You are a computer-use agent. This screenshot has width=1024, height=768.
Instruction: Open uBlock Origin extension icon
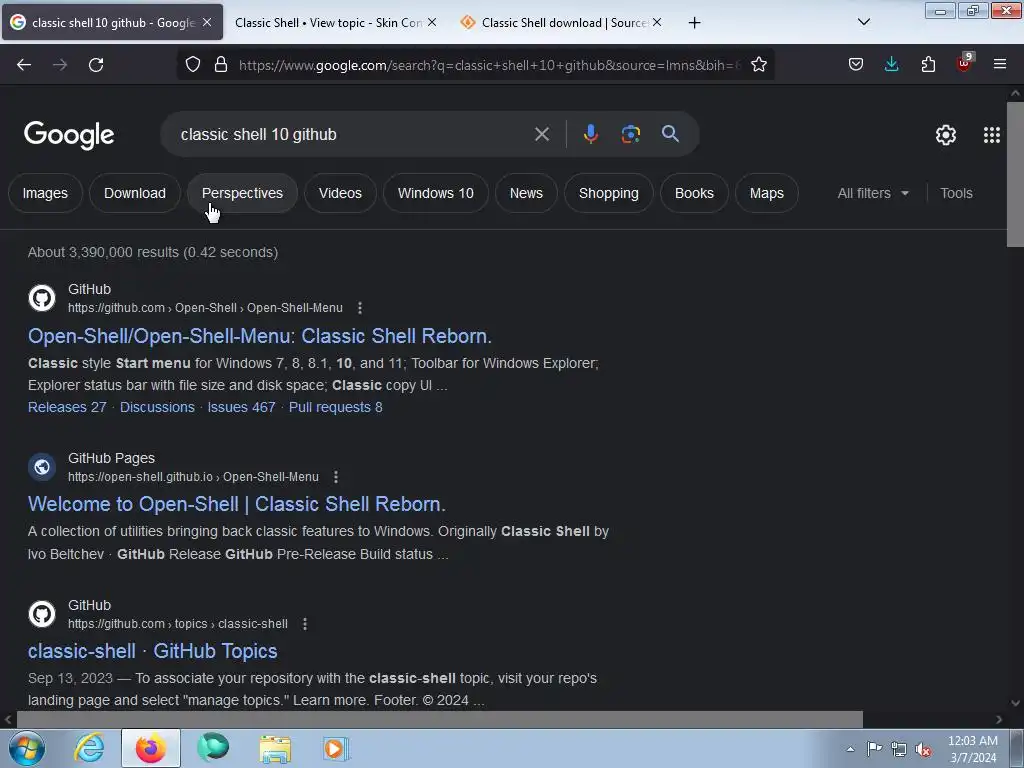pos(964,63)
